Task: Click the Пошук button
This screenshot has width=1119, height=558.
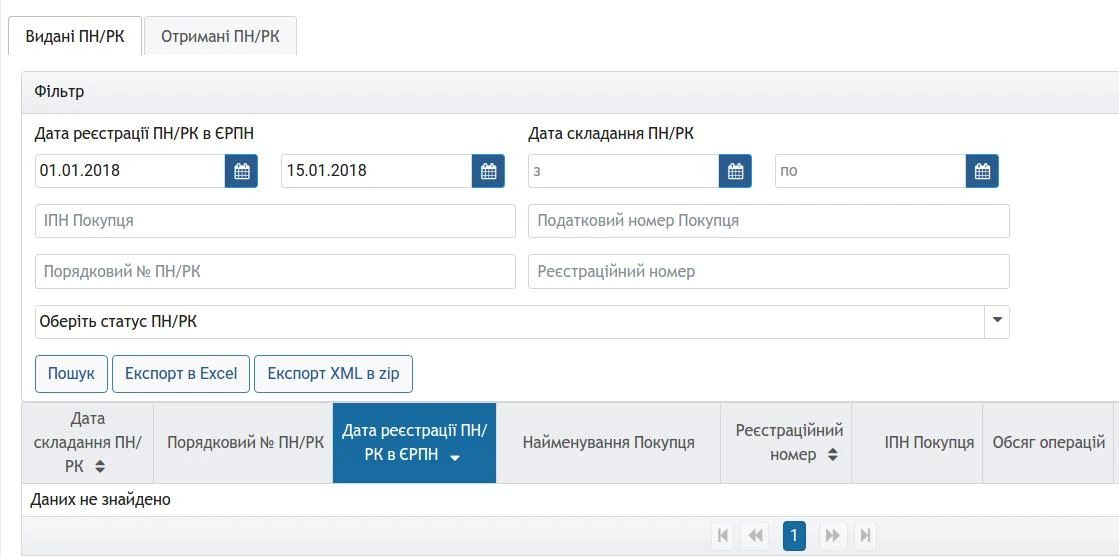Action: (71, 374)
